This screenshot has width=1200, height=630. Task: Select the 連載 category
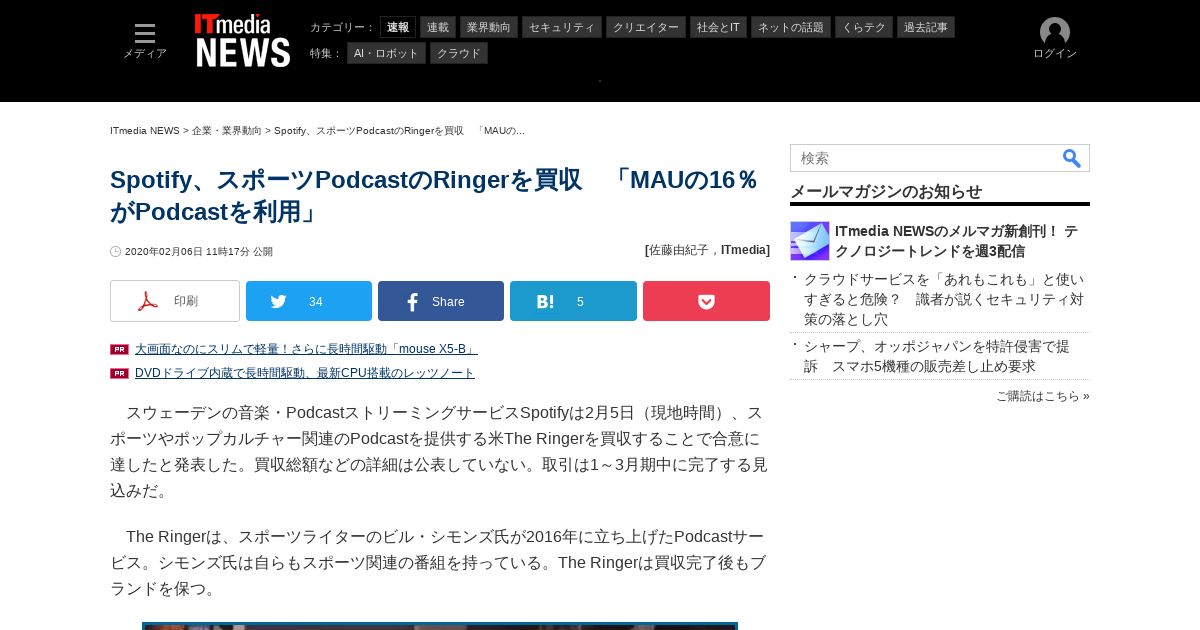coord(438,27)
